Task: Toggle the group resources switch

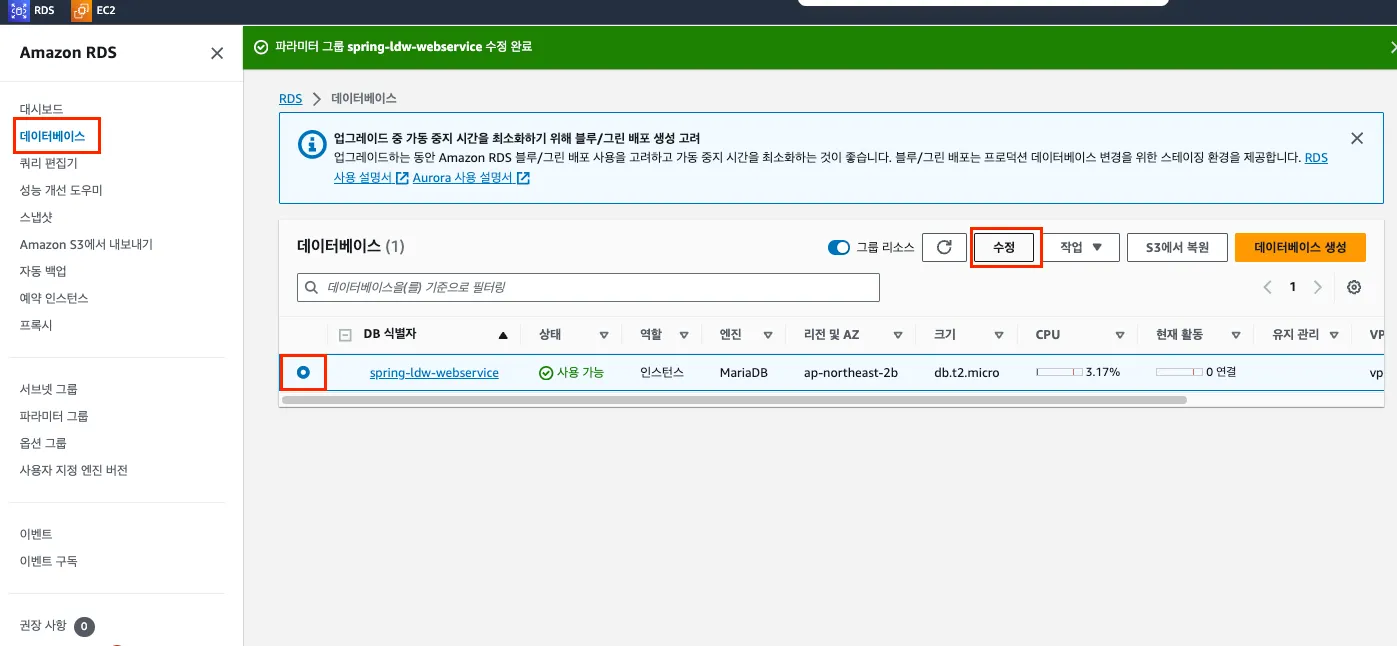Action: (839, 247)
